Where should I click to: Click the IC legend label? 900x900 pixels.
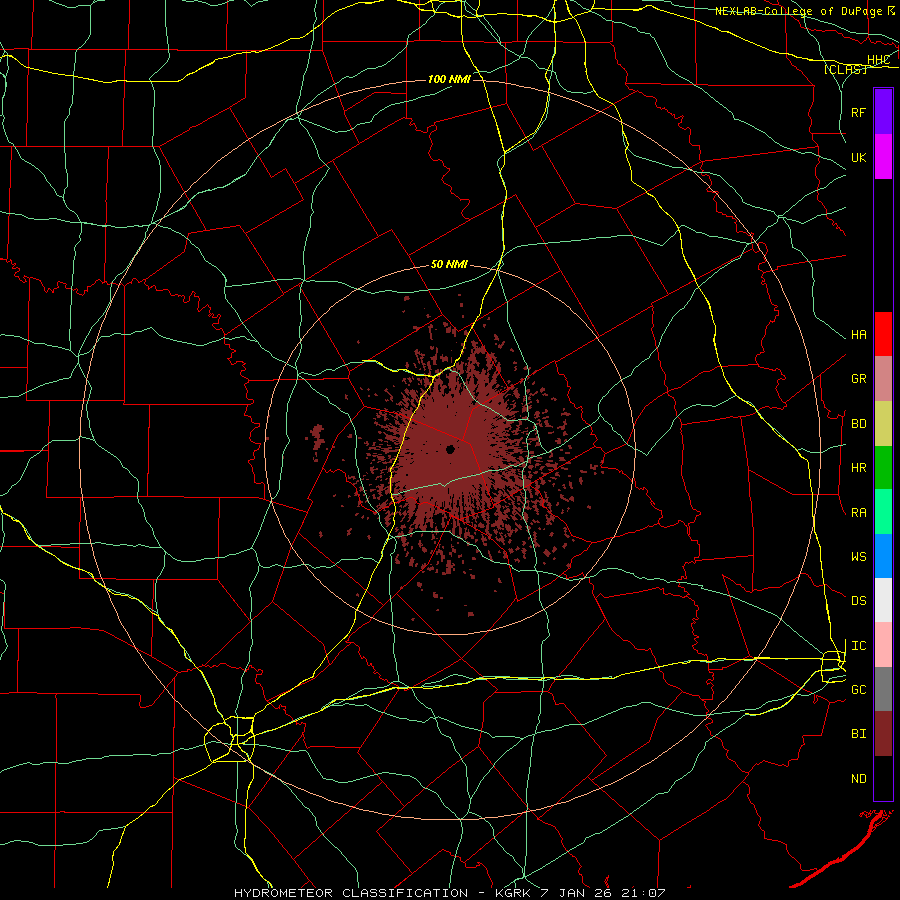(x=858, y=646)
